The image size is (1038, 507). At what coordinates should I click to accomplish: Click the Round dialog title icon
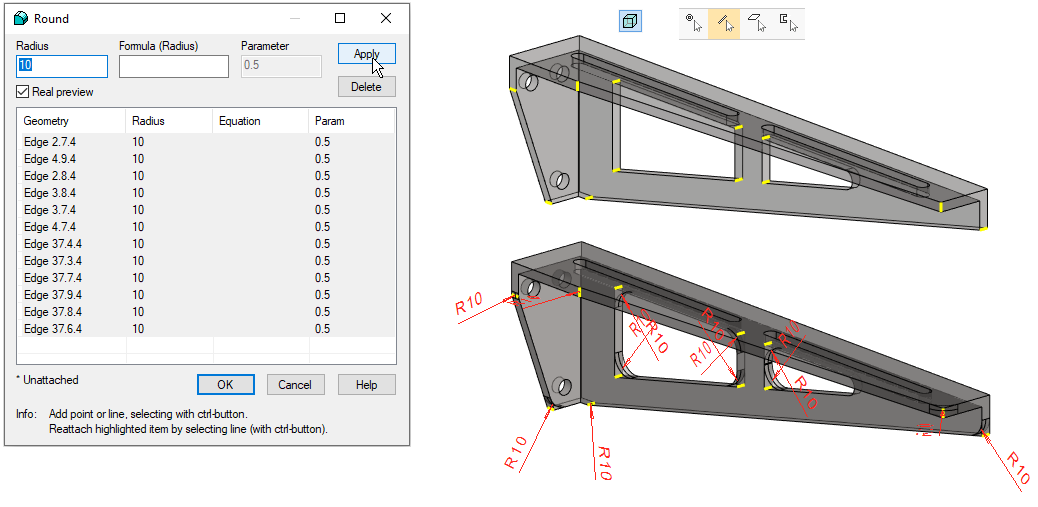[x=20, y=18]
